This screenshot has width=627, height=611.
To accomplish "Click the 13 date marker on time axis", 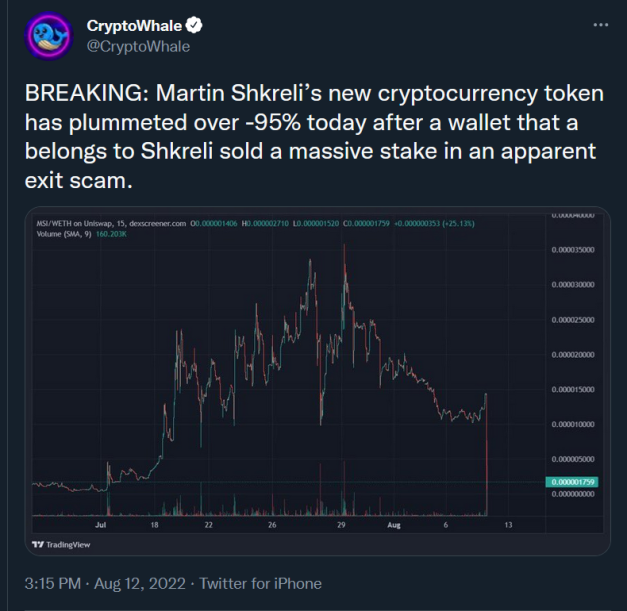I will pos(508,525).
